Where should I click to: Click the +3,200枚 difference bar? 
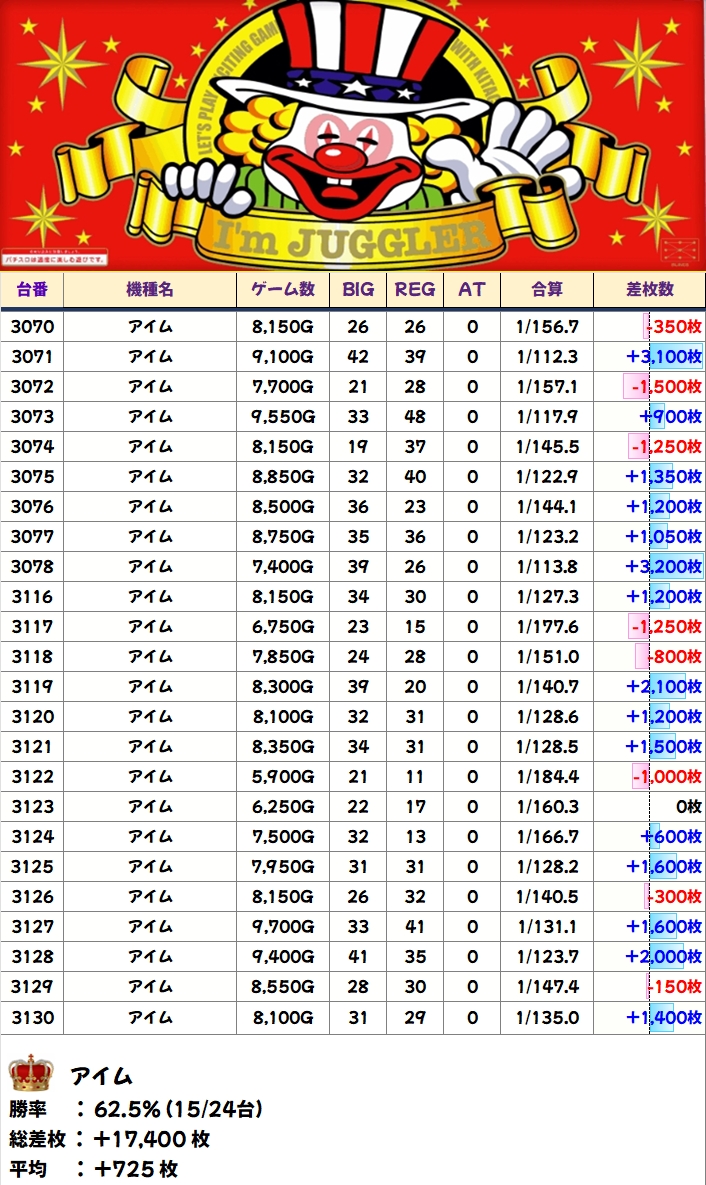coord(677,567)
